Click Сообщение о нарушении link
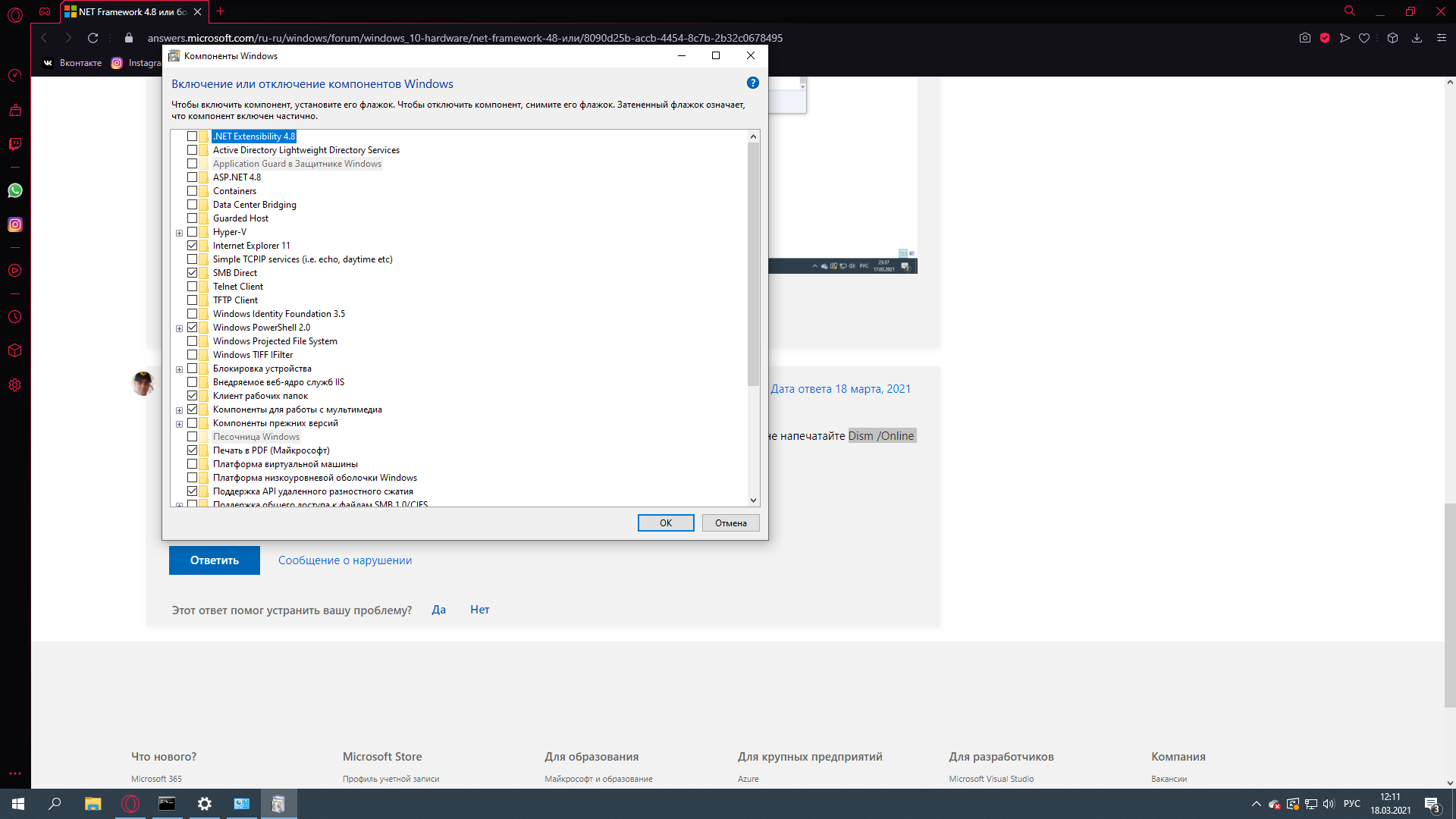This screenshot has height=819, width=1456. pyautogui.click(x=345, y=560)
